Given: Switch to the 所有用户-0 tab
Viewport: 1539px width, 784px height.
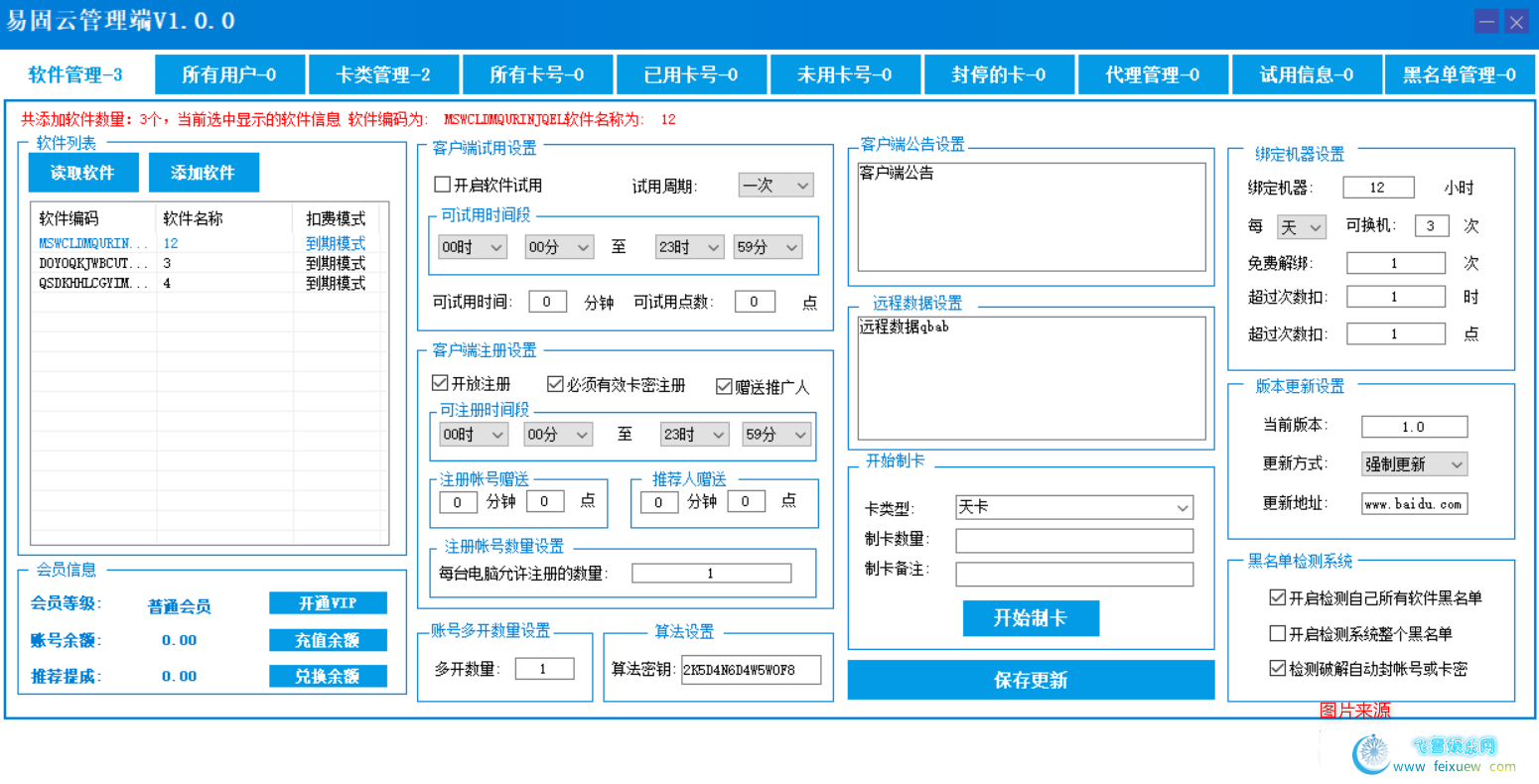Looking at the screenshot, I should pyautogui.click(x=229, y=74).
